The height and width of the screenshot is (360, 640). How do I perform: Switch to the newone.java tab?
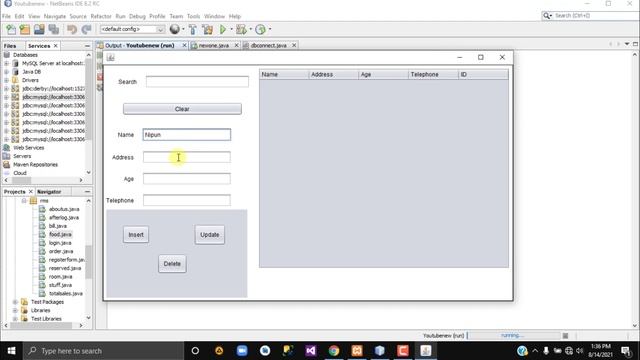click(x=214, y=45)
